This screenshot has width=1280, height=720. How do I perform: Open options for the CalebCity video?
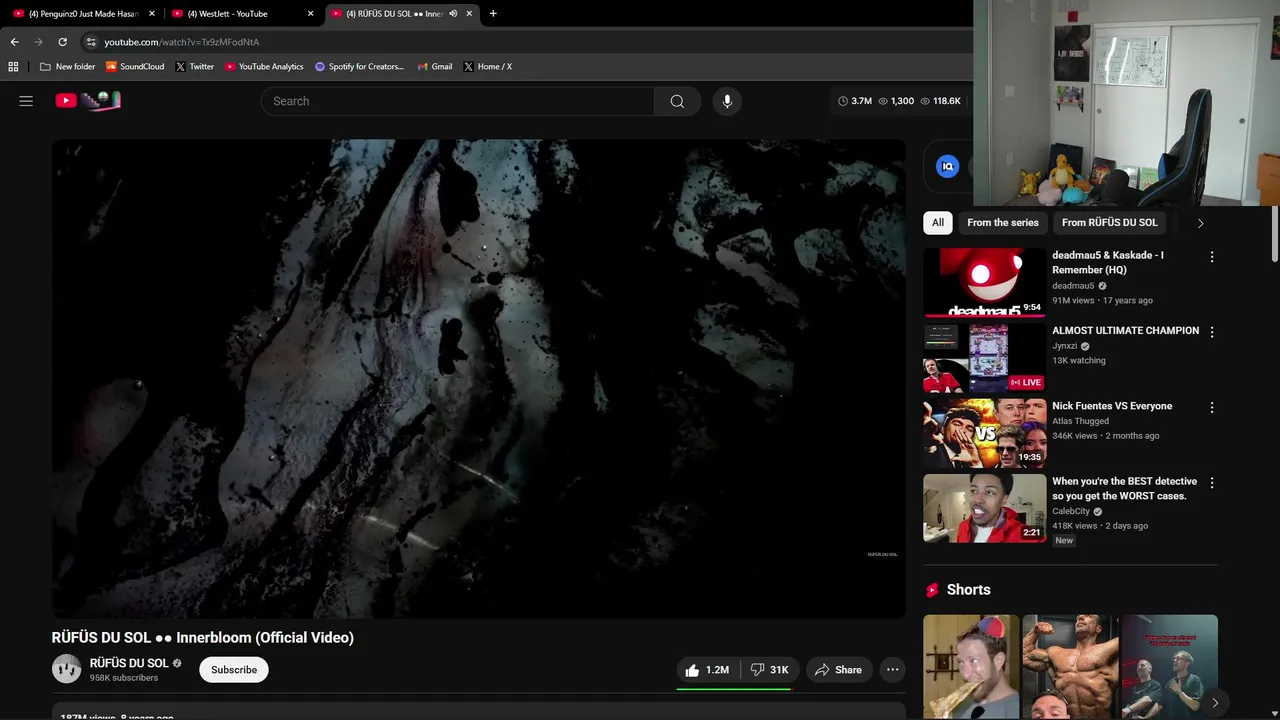pos(1212,483)
